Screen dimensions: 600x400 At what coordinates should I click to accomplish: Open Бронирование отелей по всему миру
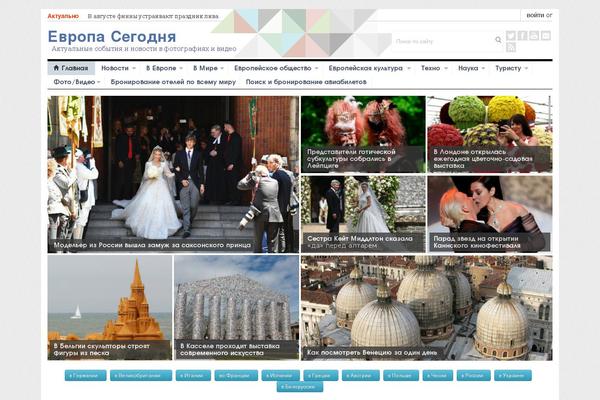click(173, 81)
